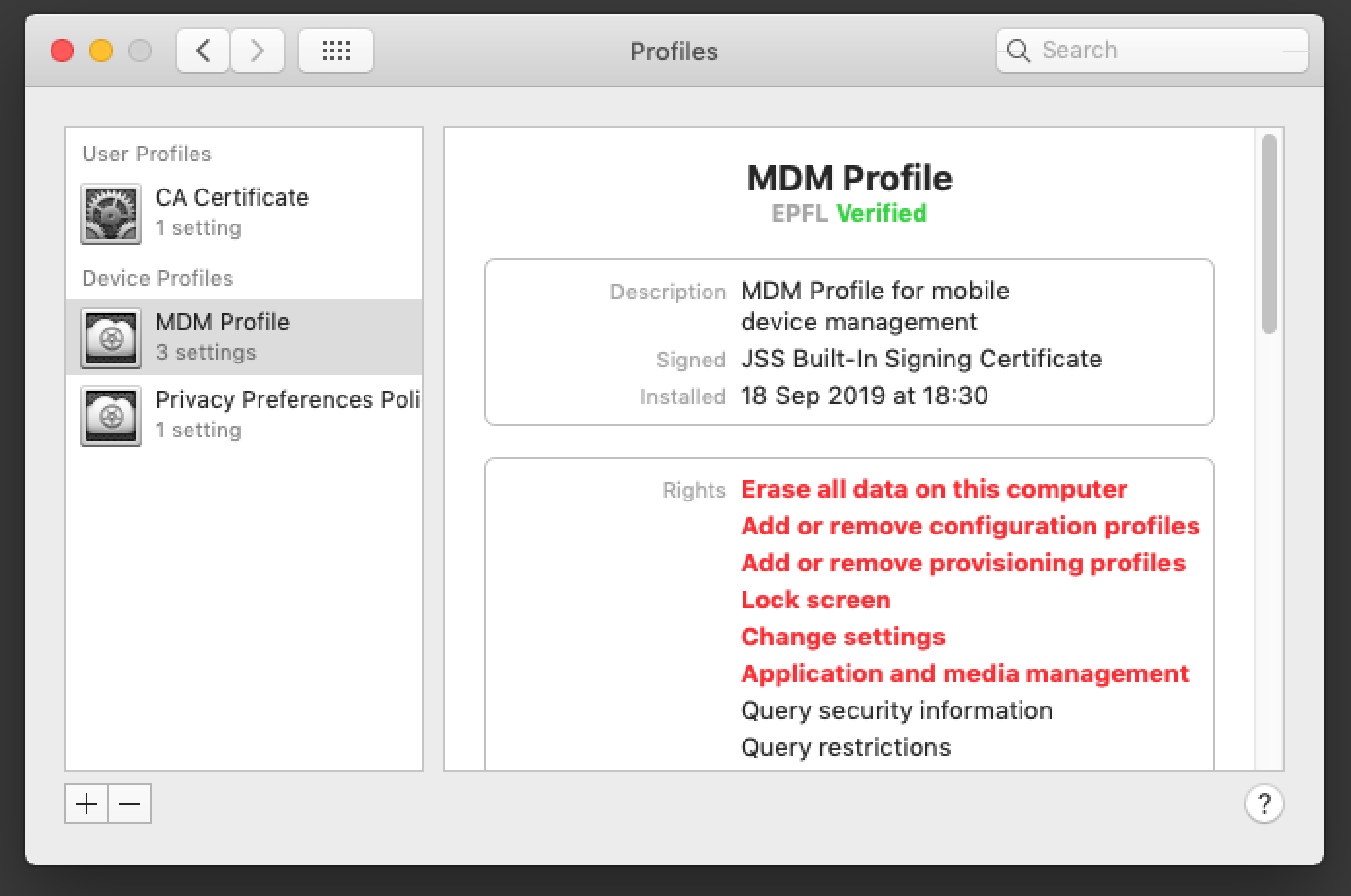Screen dimensions: 1351x896
Task: Click the green Verified label
Action: point(881,213)
